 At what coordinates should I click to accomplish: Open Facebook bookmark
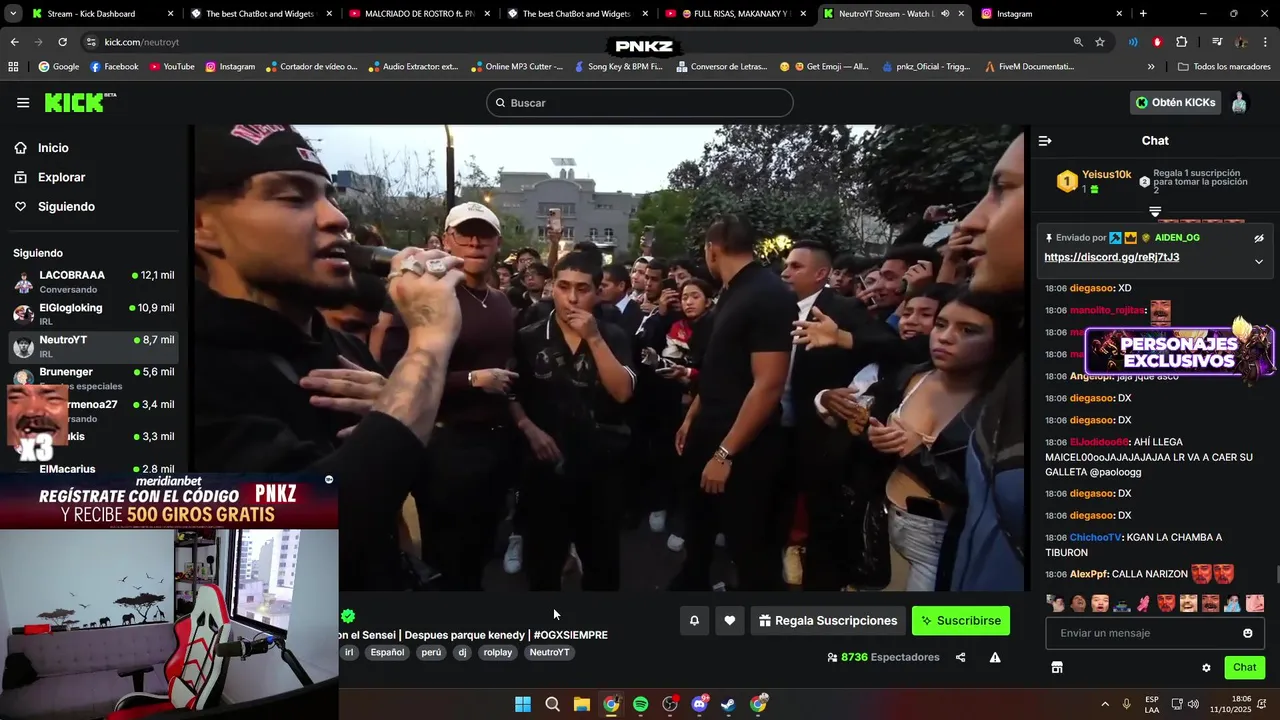pyautogui.click(x=114, y=67)
